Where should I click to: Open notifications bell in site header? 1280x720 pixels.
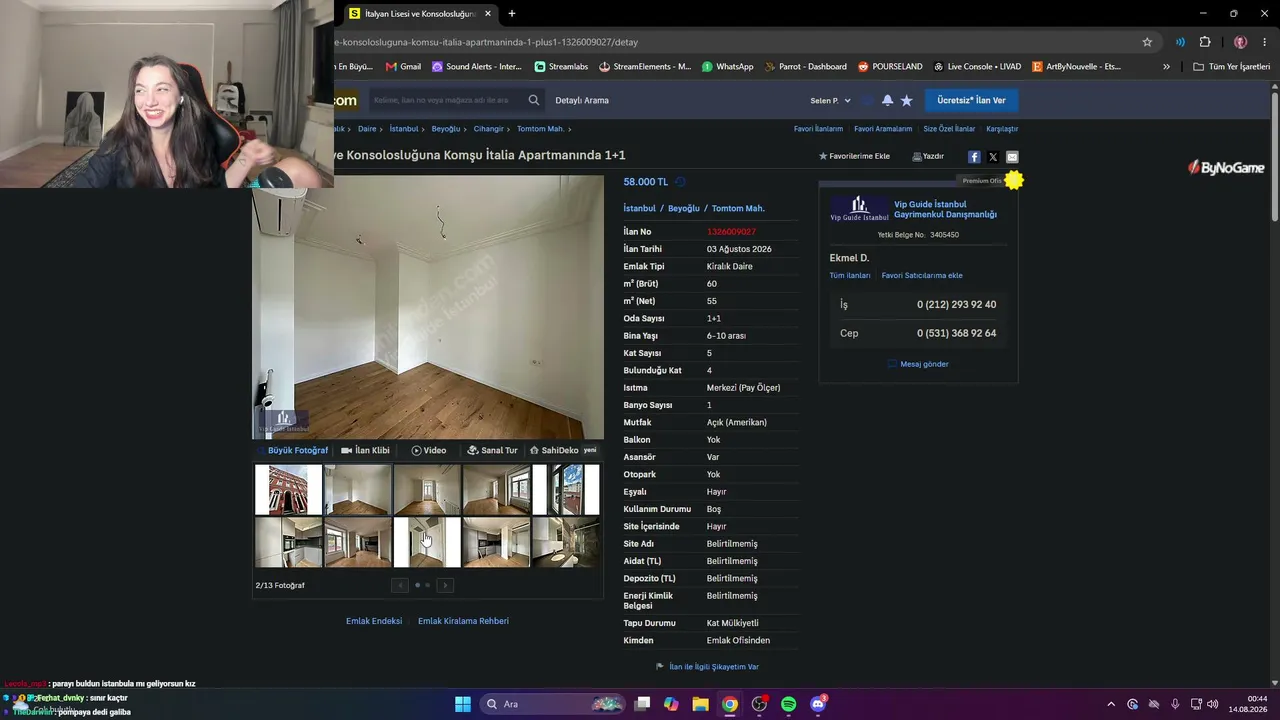click(887, 100)
